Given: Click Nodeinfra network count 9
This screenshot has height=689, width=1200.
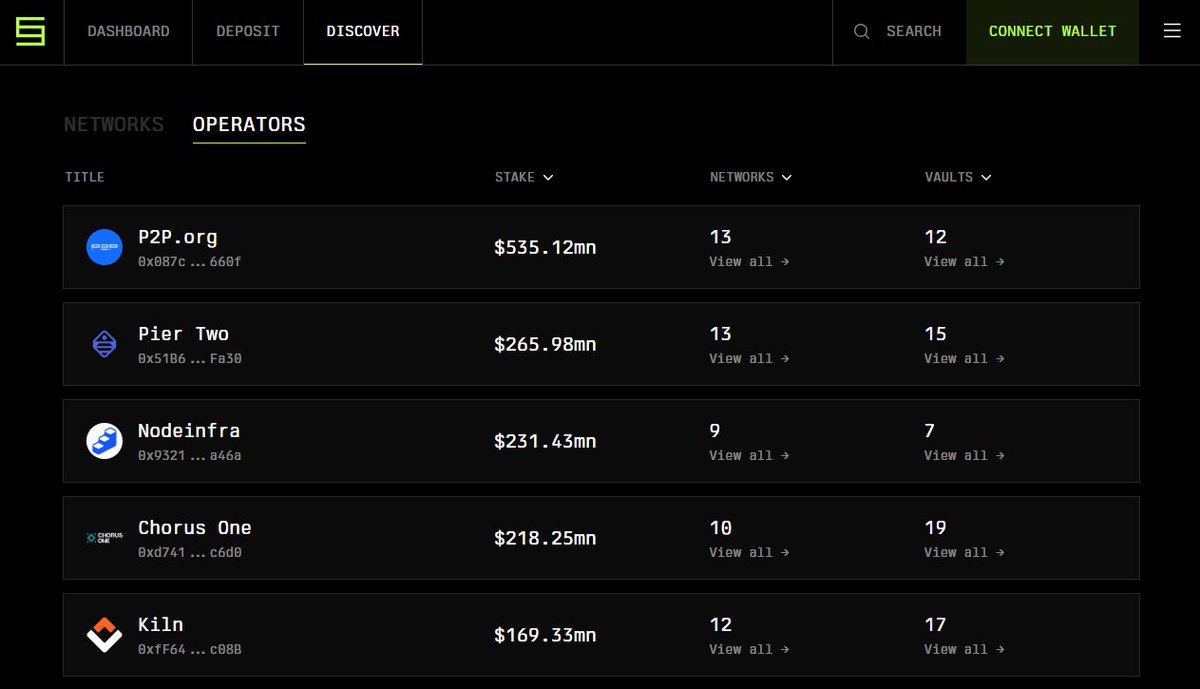Looking at the screenshot, I should coord(715,431).
